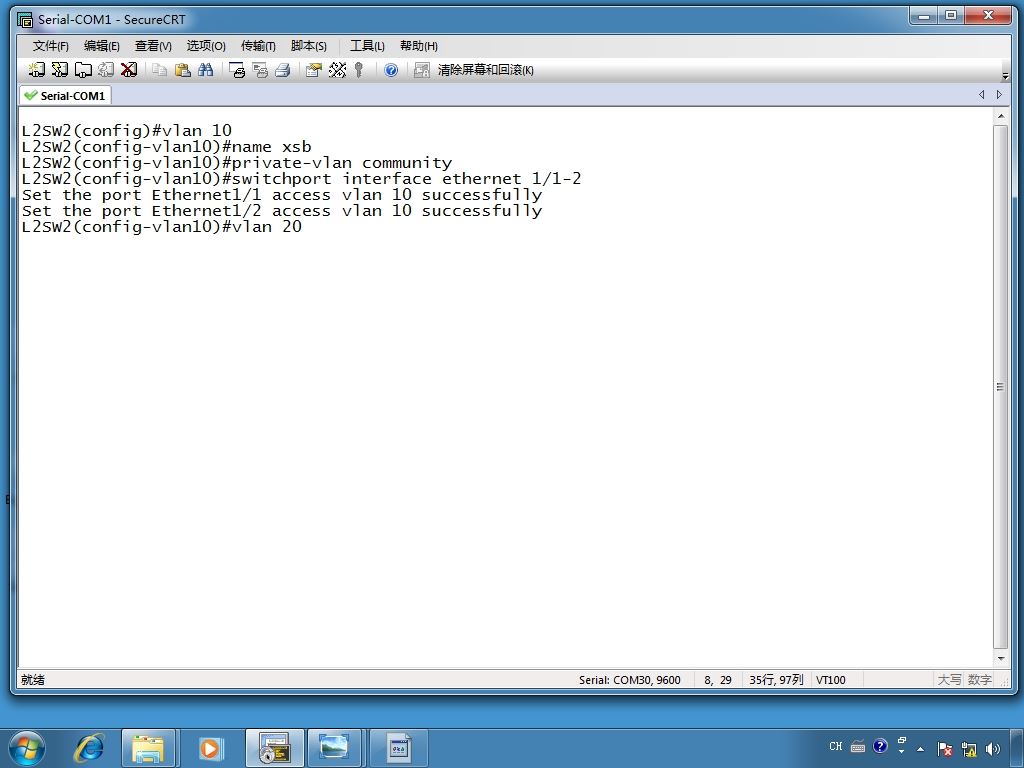Click the Find binoculars icon
The height and width of the screenshot is (768, 1024).
(206, 70)
